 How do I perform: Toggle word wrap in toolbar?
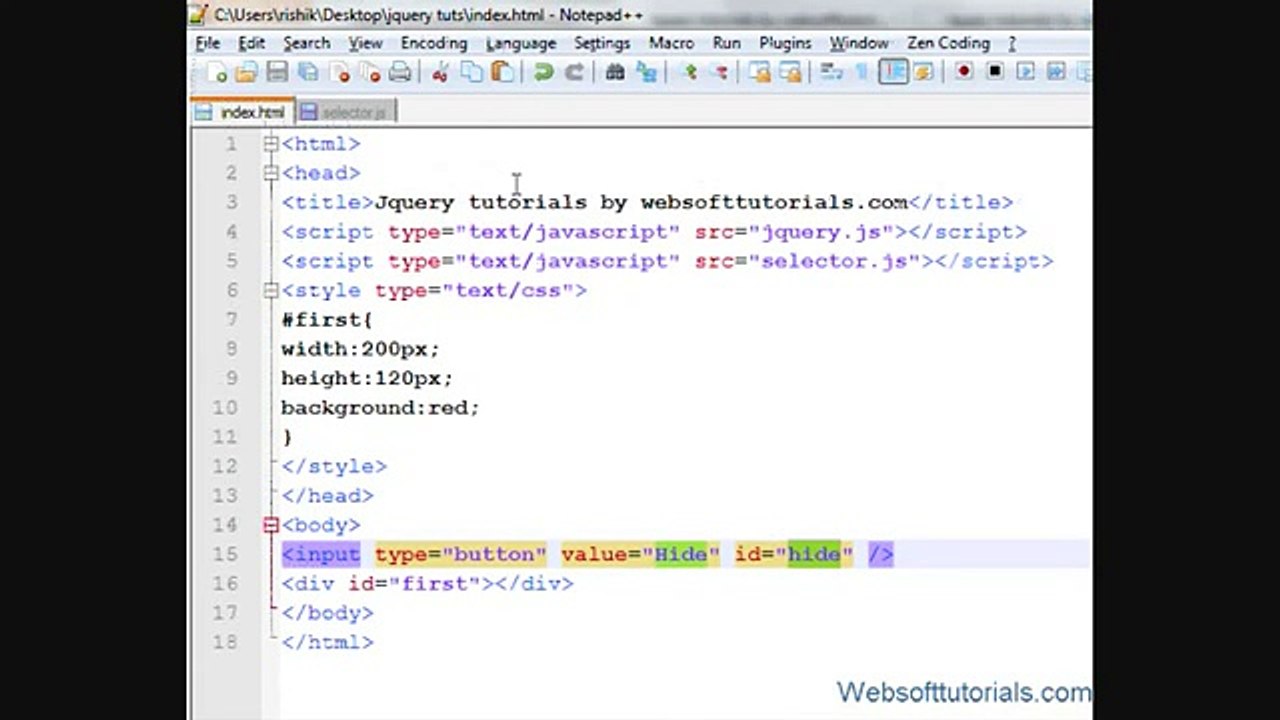tap(829, 72)
